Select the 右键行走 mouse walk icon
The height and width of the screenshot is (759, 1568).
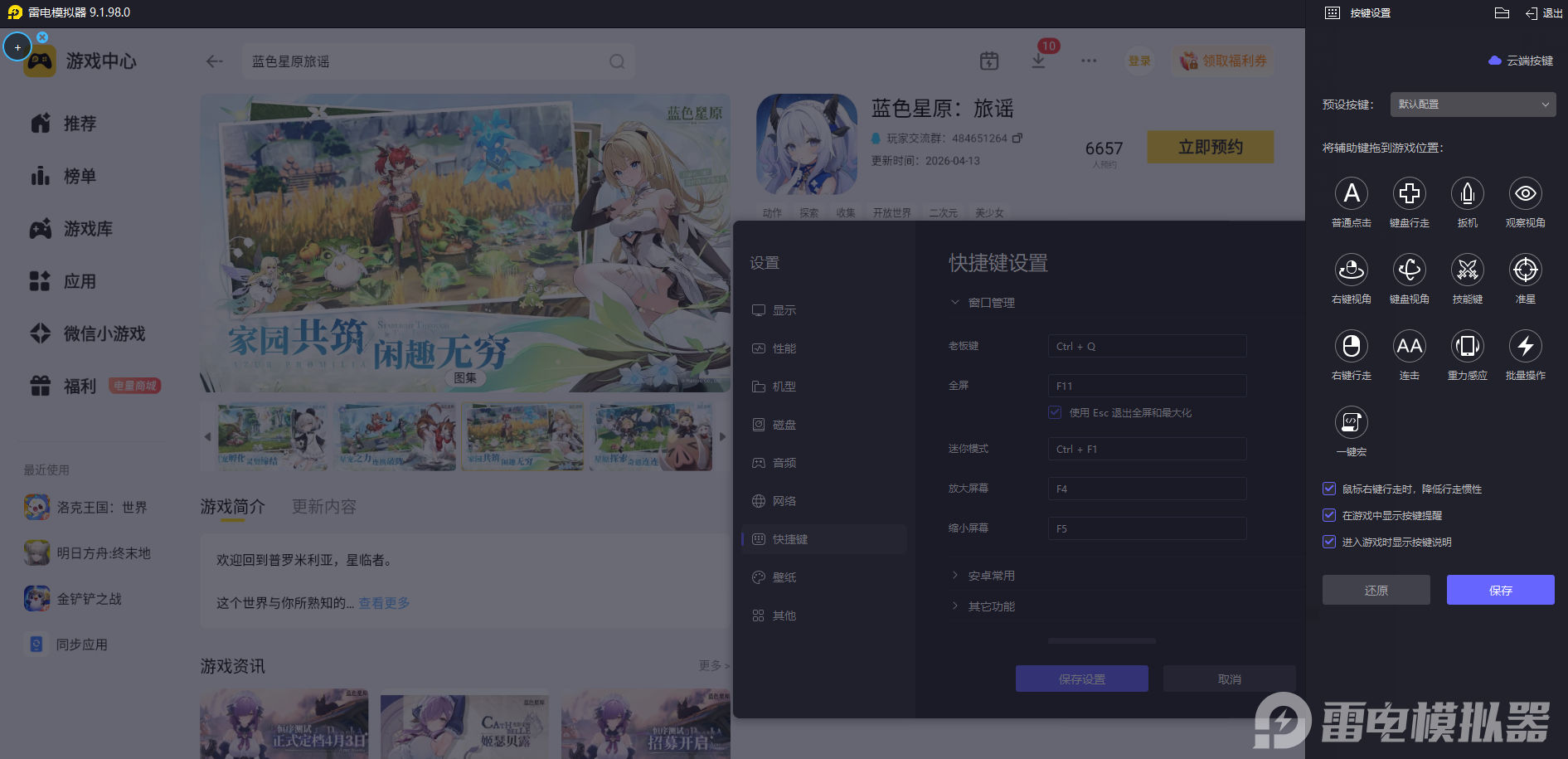(1351, 346)
